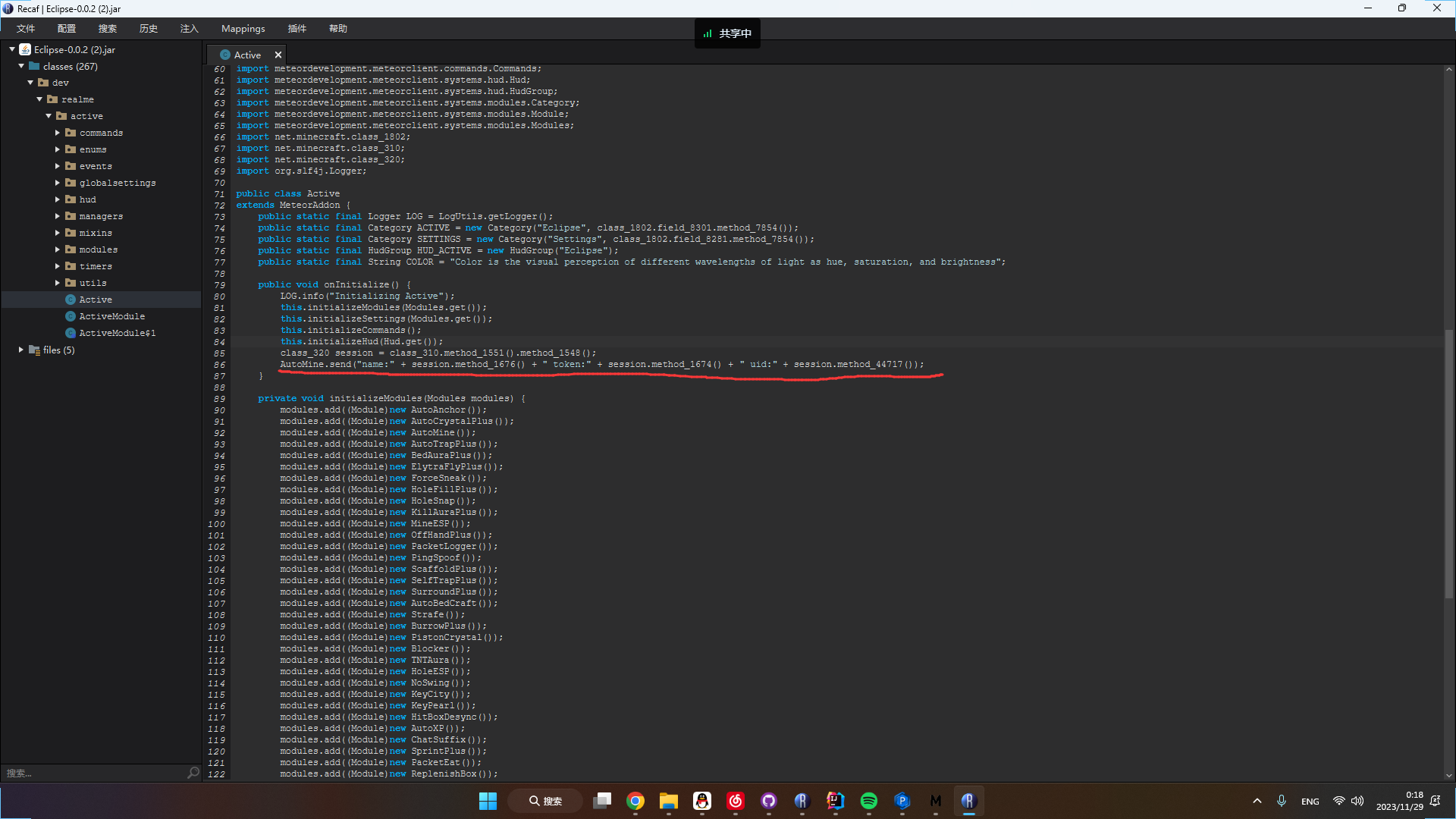Image resolution: width=1456 pixels, height=819 pixels.
Task: Collapse the classes (267) node
Action: pos(21,66)
